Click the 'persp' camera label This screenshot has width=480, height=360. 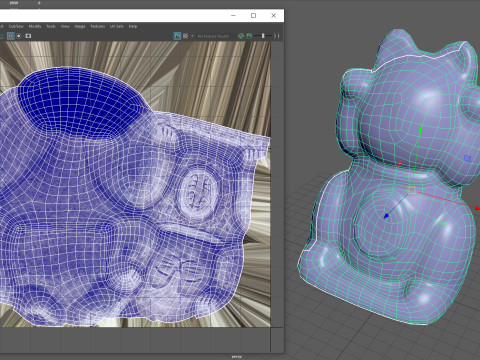point(237,357)
